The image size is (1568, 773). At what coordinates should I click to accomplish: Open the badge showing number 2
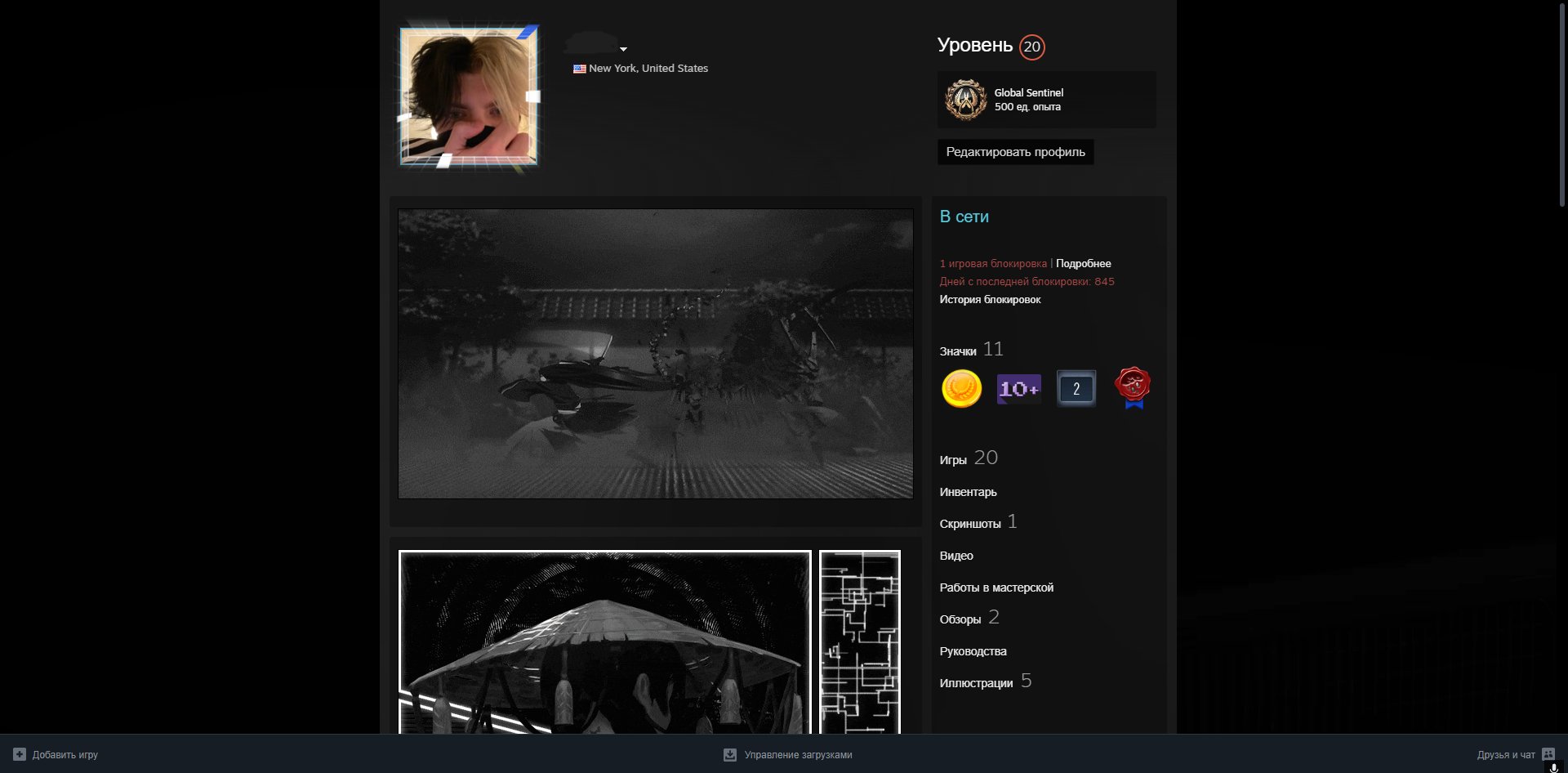(1076, 389)
